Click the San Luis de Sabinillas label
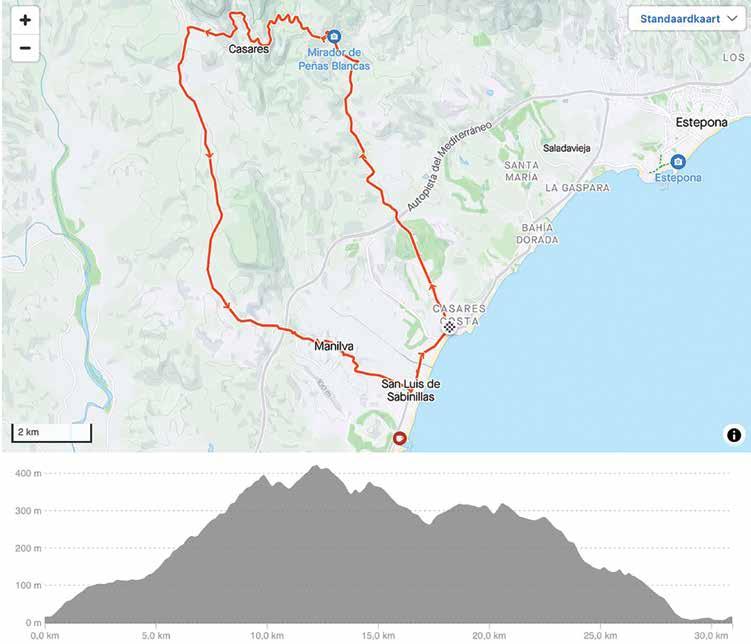The width and height of the screenshot is (751, 644). [x=410, y=390]
